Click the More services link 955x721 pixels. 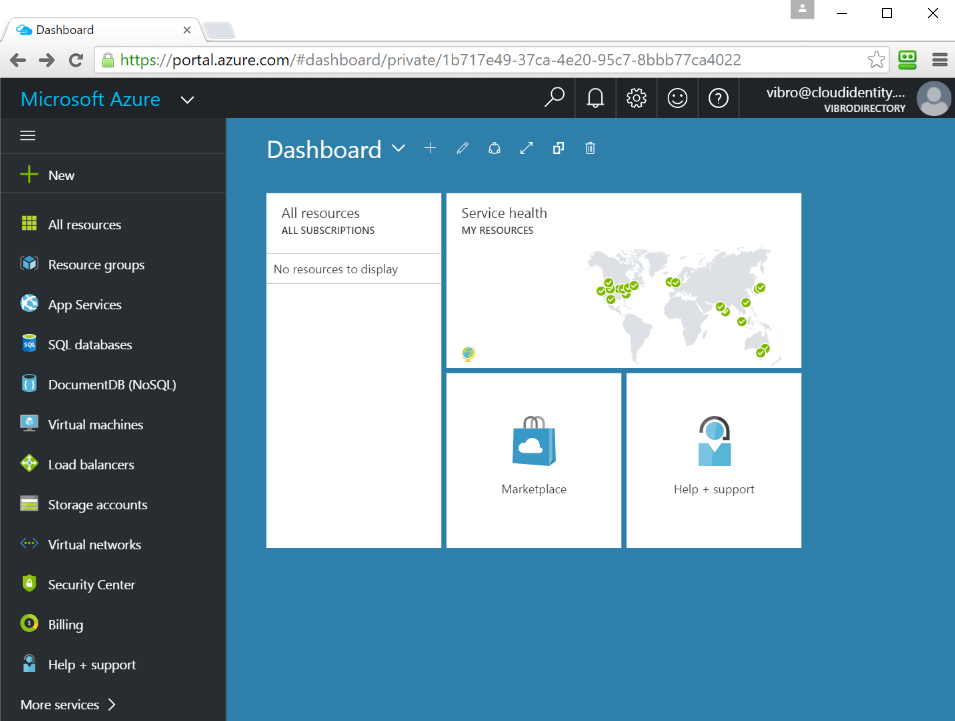click(60, 705)
